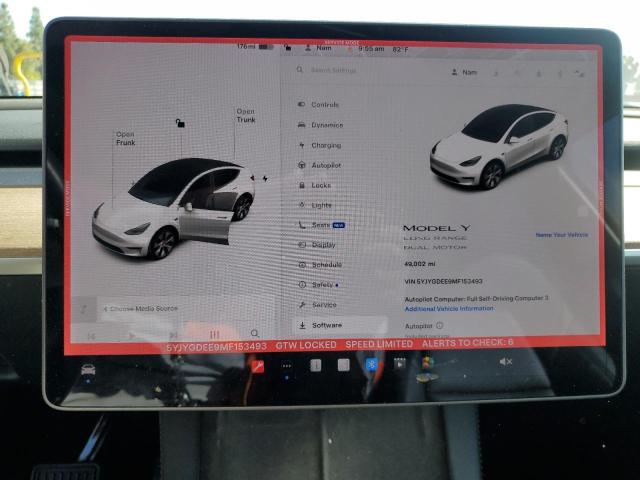The height and width of the screenshot is (480, 640).
Task: Open the media equalizer icon
Action: point(214,335)
